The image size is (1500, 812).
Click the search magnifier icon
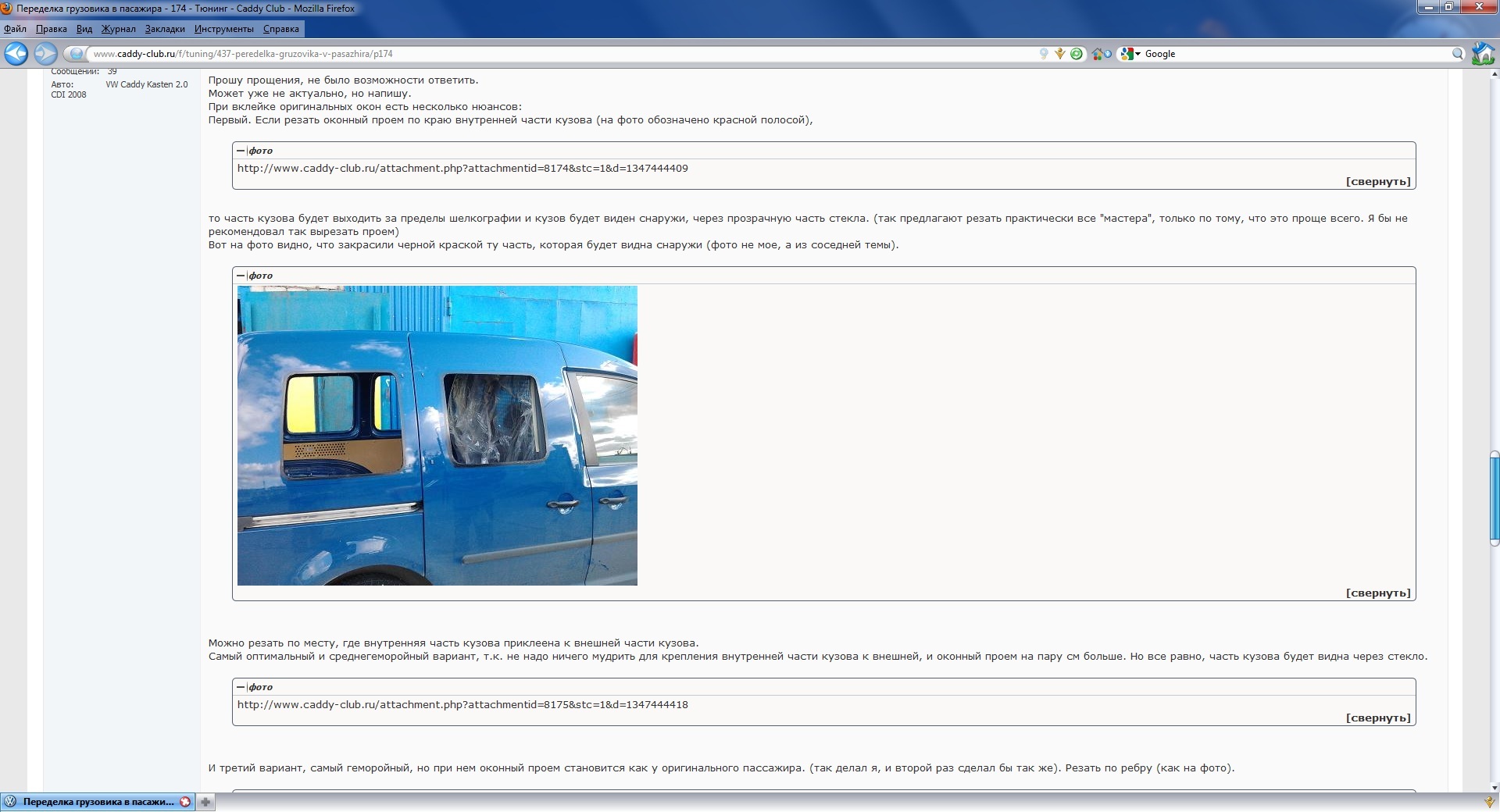pyautogui.click(x=1458, y=54)
